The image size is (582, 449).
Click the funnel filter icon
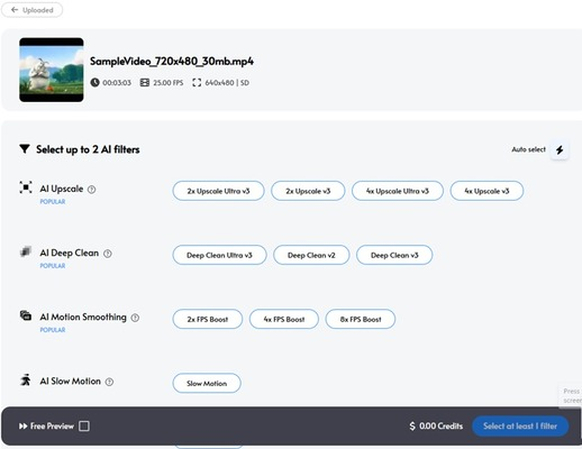point(24,149)
